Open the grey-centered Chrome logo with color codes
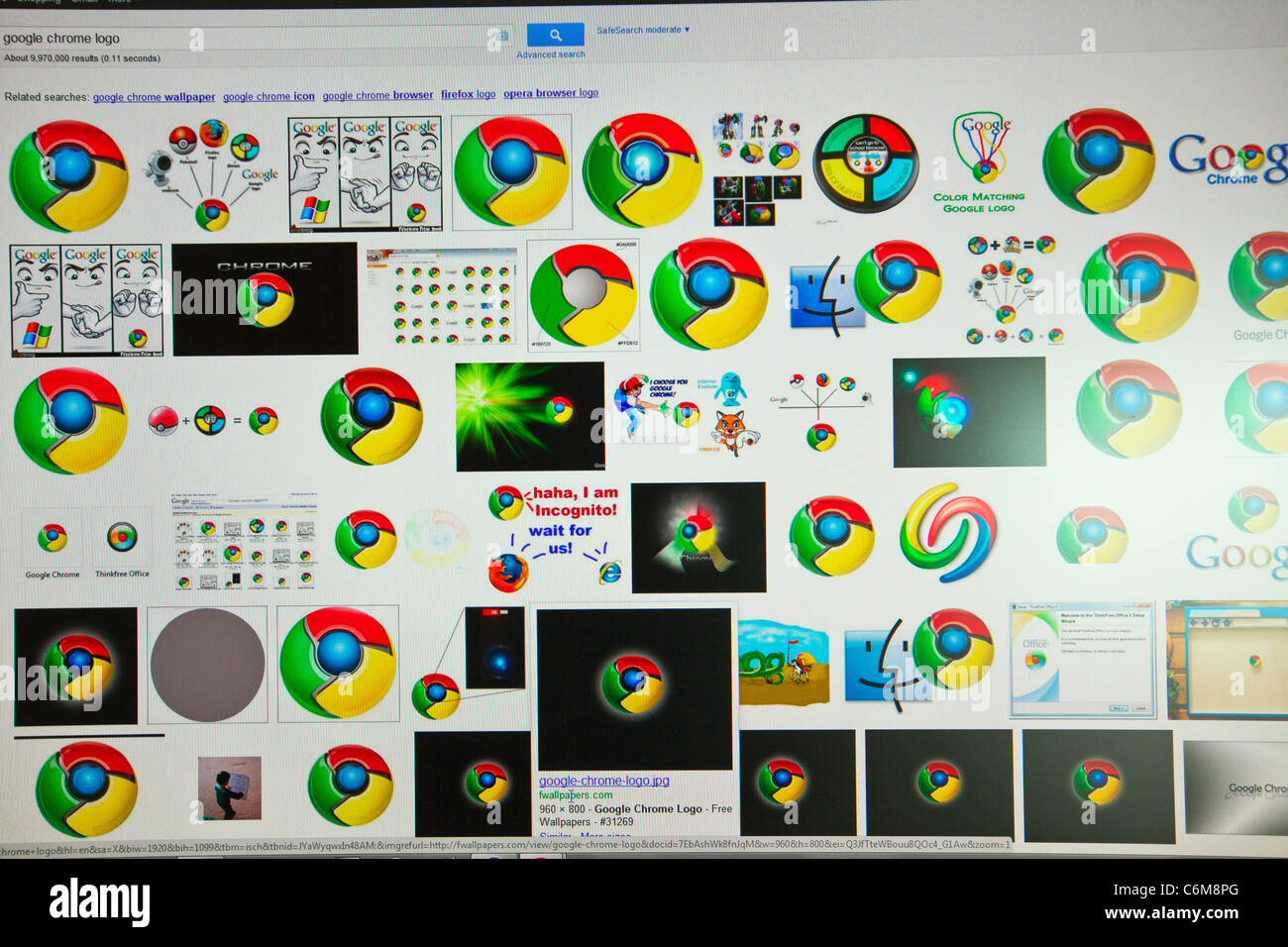 pos(583,296)
